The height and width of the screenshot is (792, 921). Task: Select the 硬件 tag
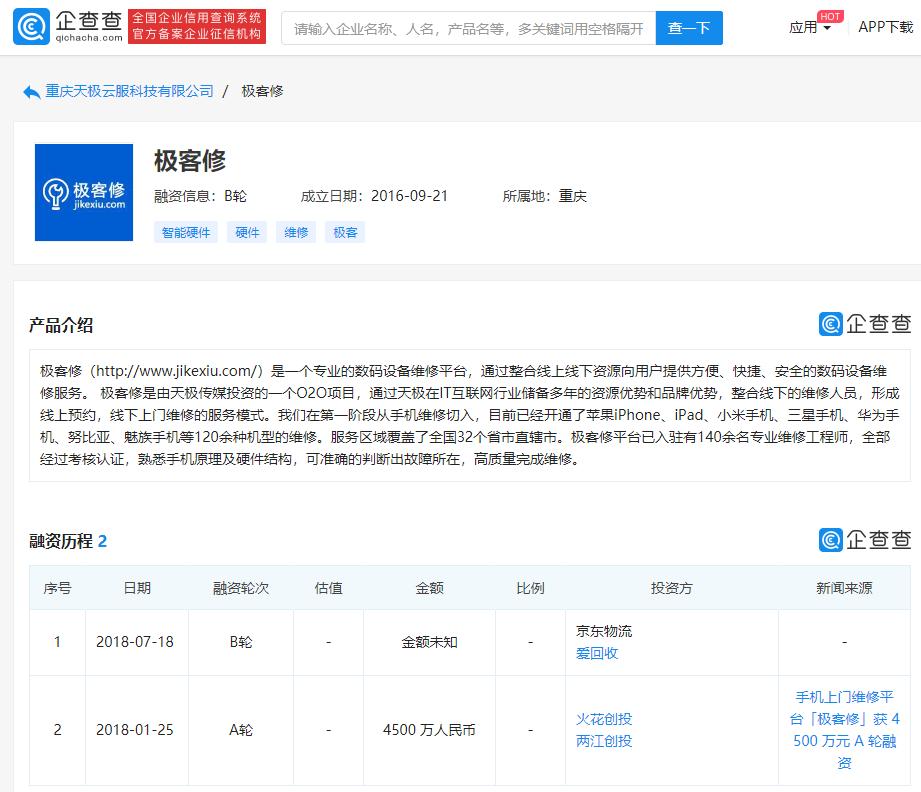[248, 231]
